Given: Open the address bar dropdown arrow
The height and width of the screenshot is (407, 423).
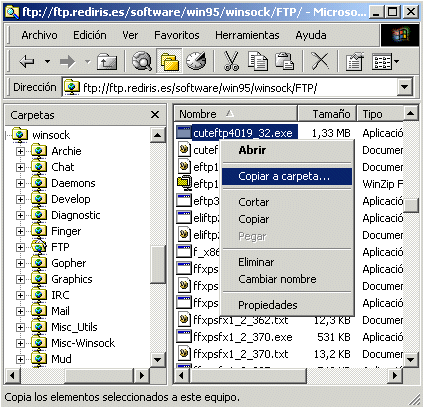Looking at the screenshot, I should 405,87.
